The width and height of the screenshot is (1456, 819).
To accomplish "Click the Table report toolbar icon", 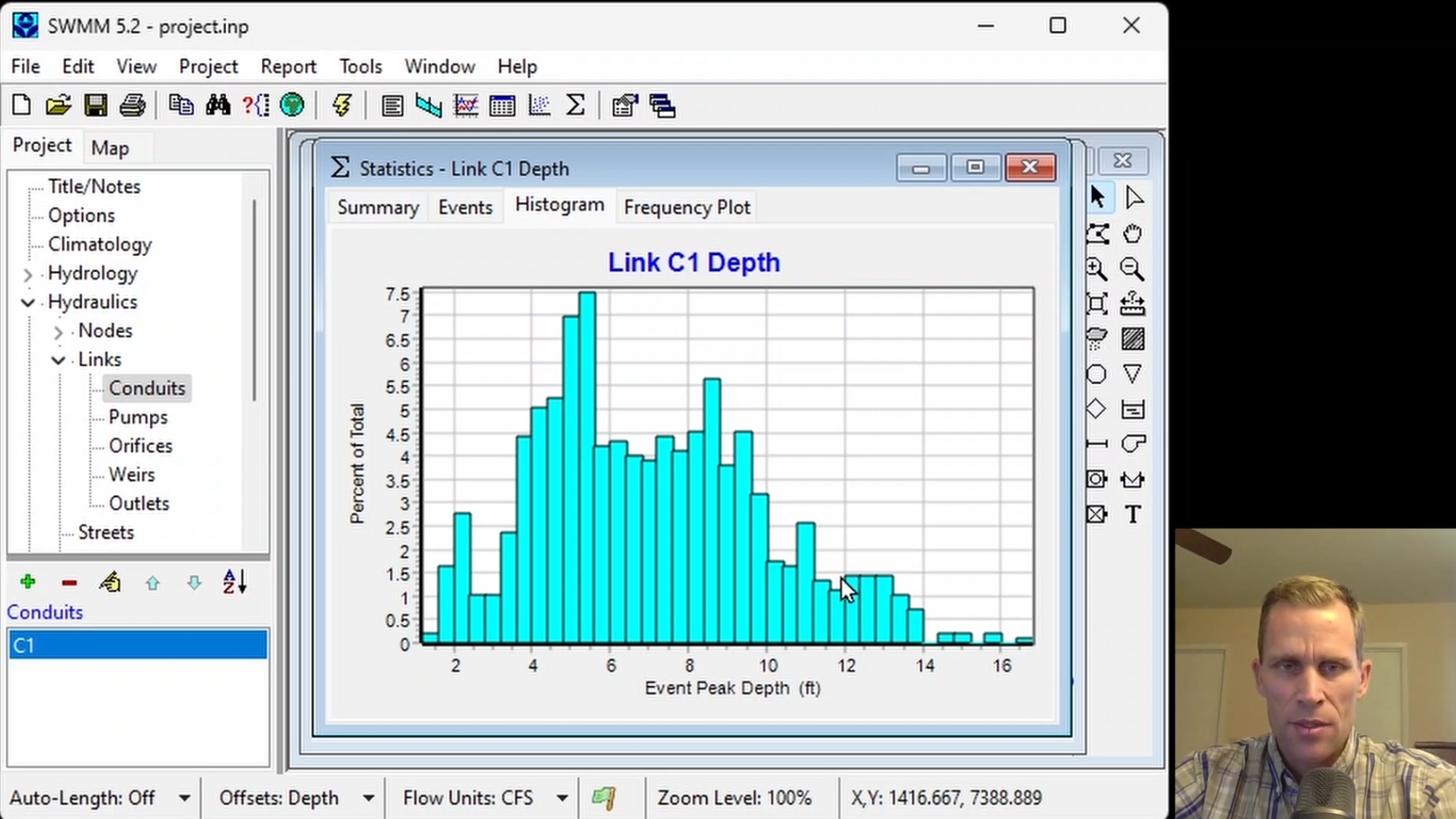I will tap(502, 106).
